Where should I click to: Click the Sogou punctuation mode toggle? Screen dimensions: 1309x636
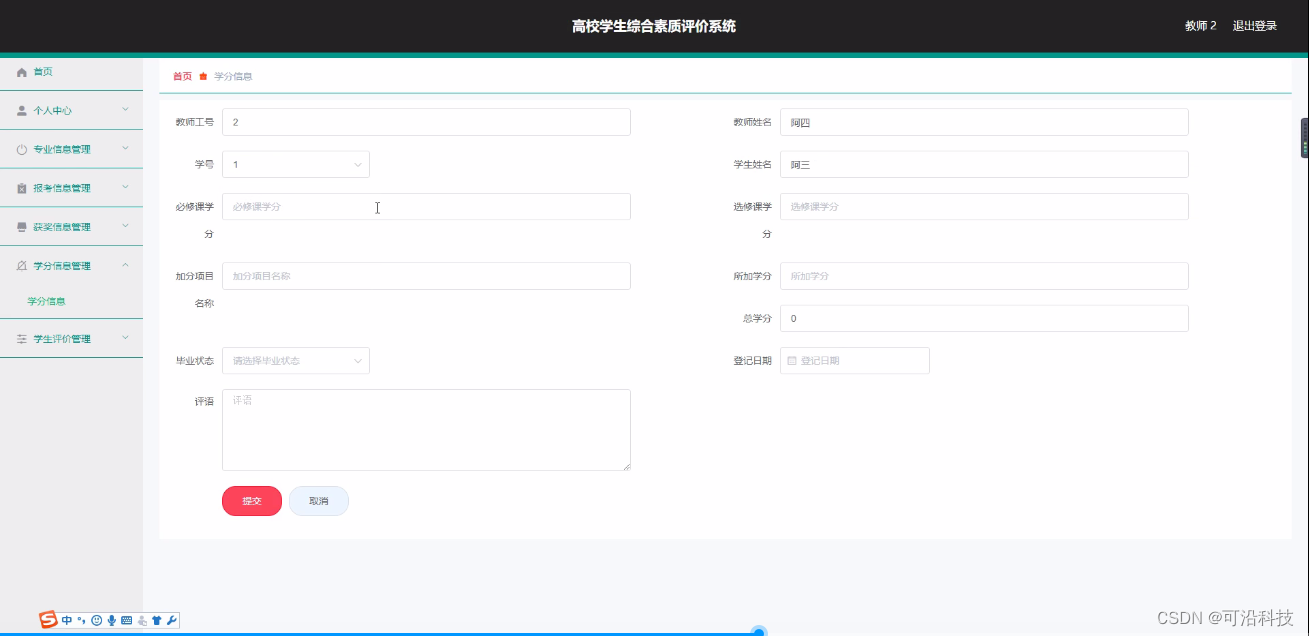point(80,620)
